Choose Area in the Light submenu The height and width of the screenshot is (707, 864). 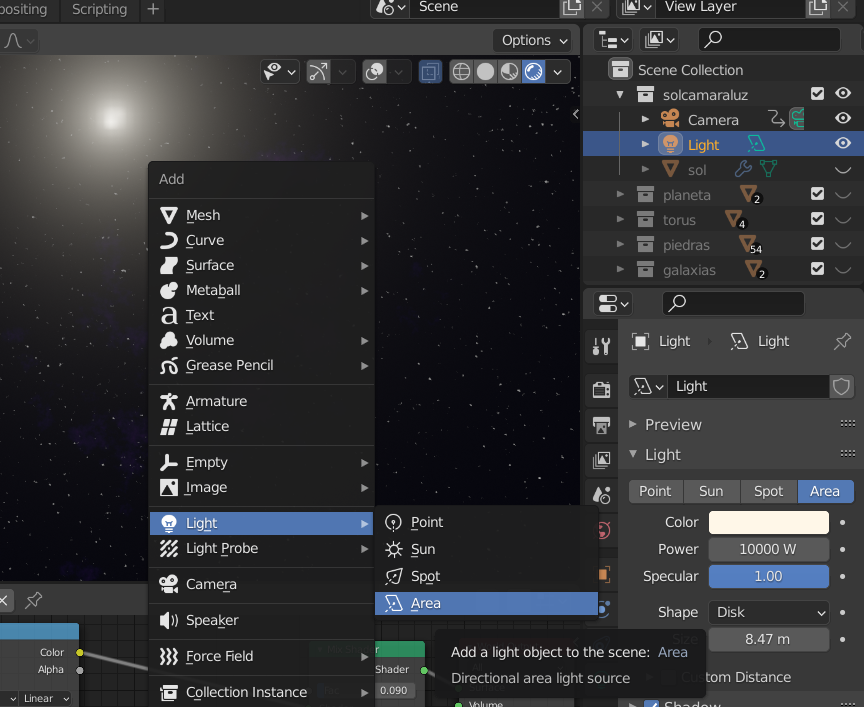click(486, 603)
